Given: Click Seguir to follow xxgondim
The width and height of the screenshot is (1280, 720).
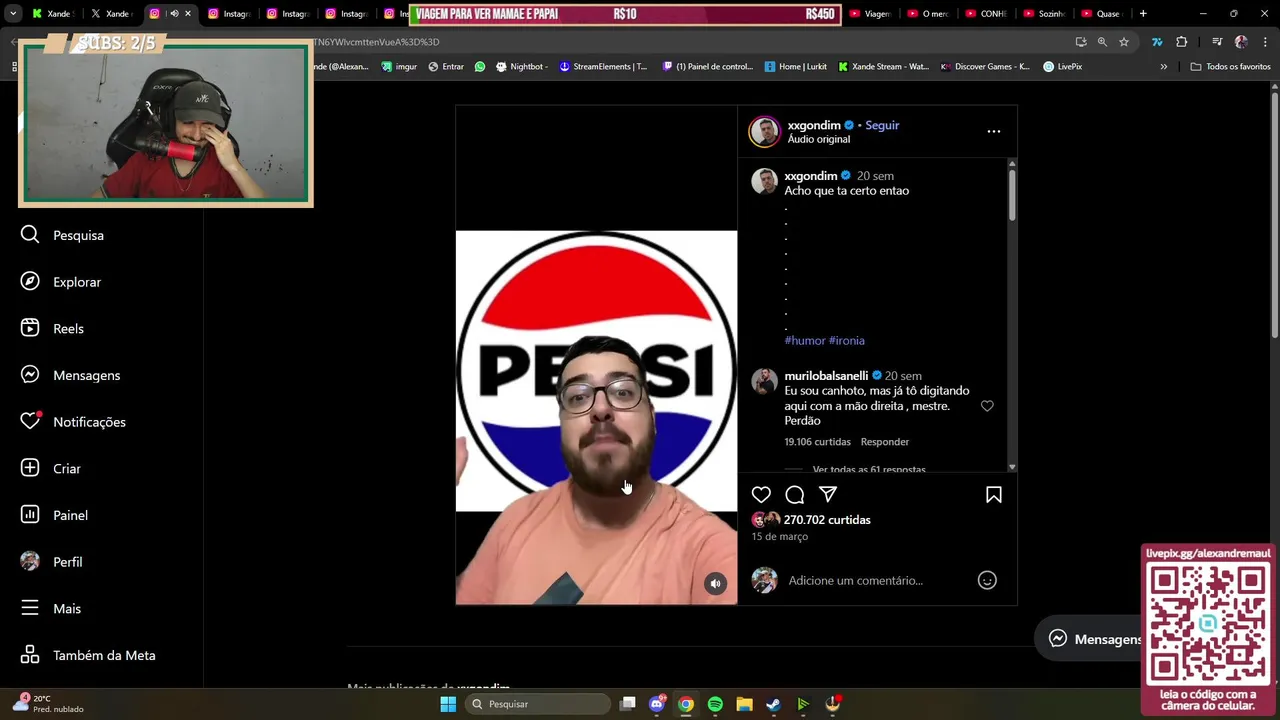Looking at the screenshot, I should coord(882,125).
